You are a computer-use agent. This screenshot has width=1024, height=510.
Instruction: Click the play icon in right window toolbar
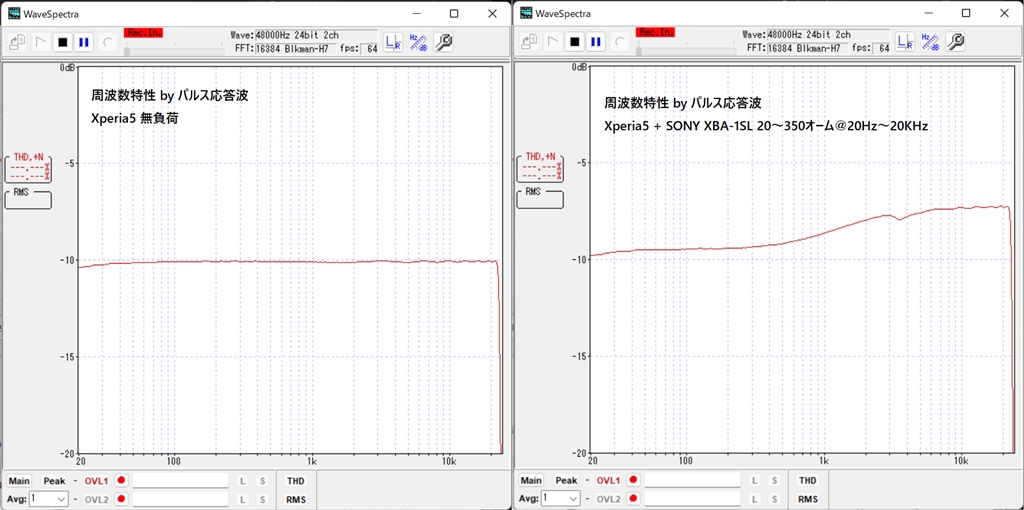click(552, 42)
